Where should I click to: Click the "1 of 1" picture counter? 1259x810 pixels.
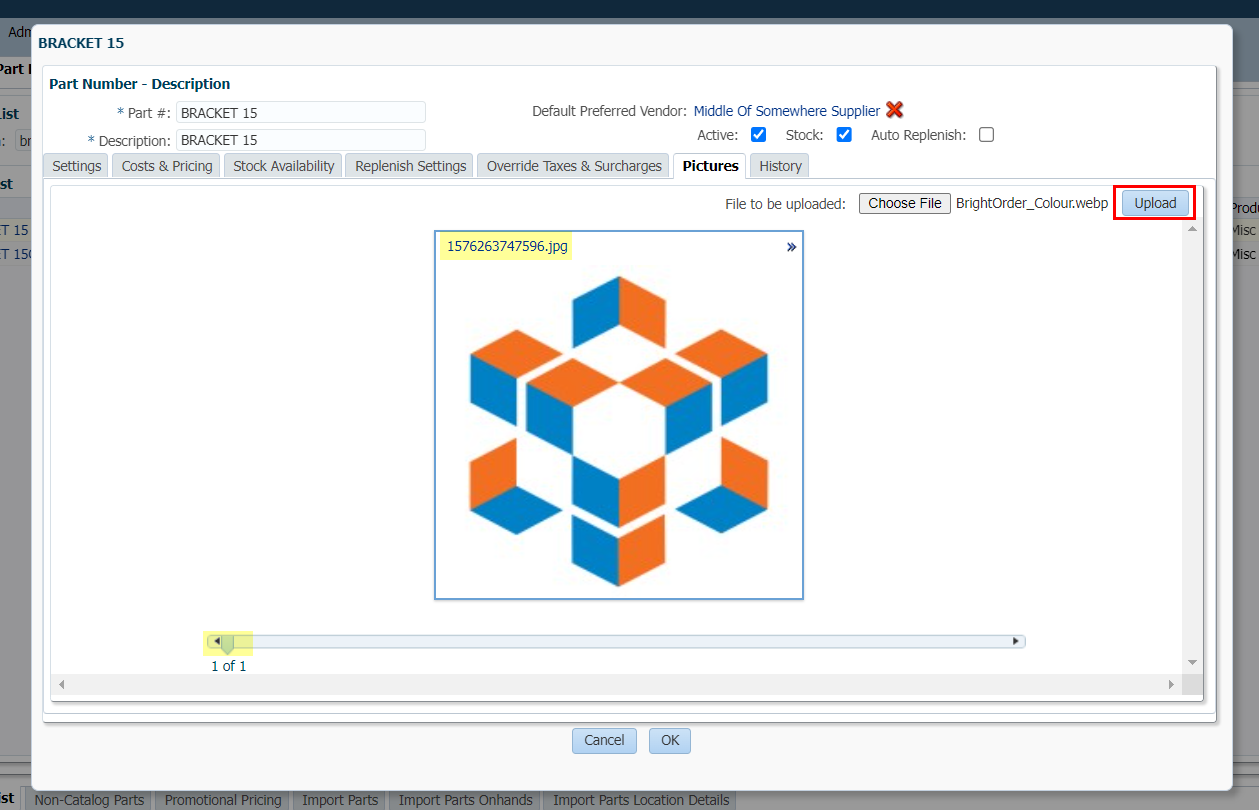[228, 666]
